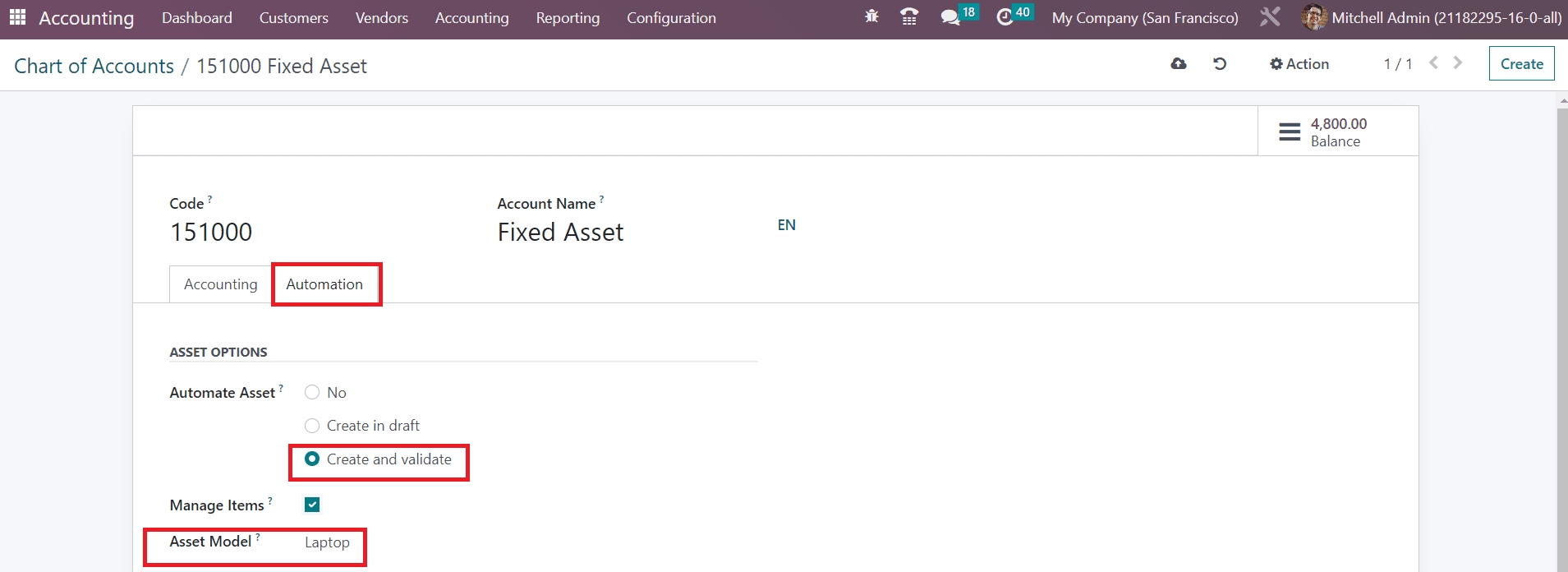Click the discard changes undo icon
Viewport: 1568px width, 572px height.
click(x=1220, y=64)
